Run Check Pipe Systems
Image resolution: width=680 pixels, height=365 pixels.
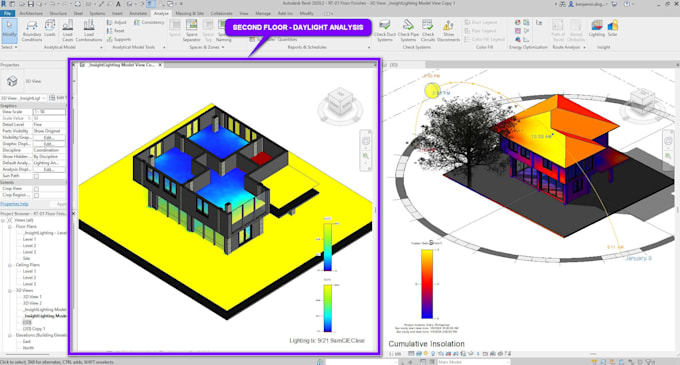(x=408, y=30)
